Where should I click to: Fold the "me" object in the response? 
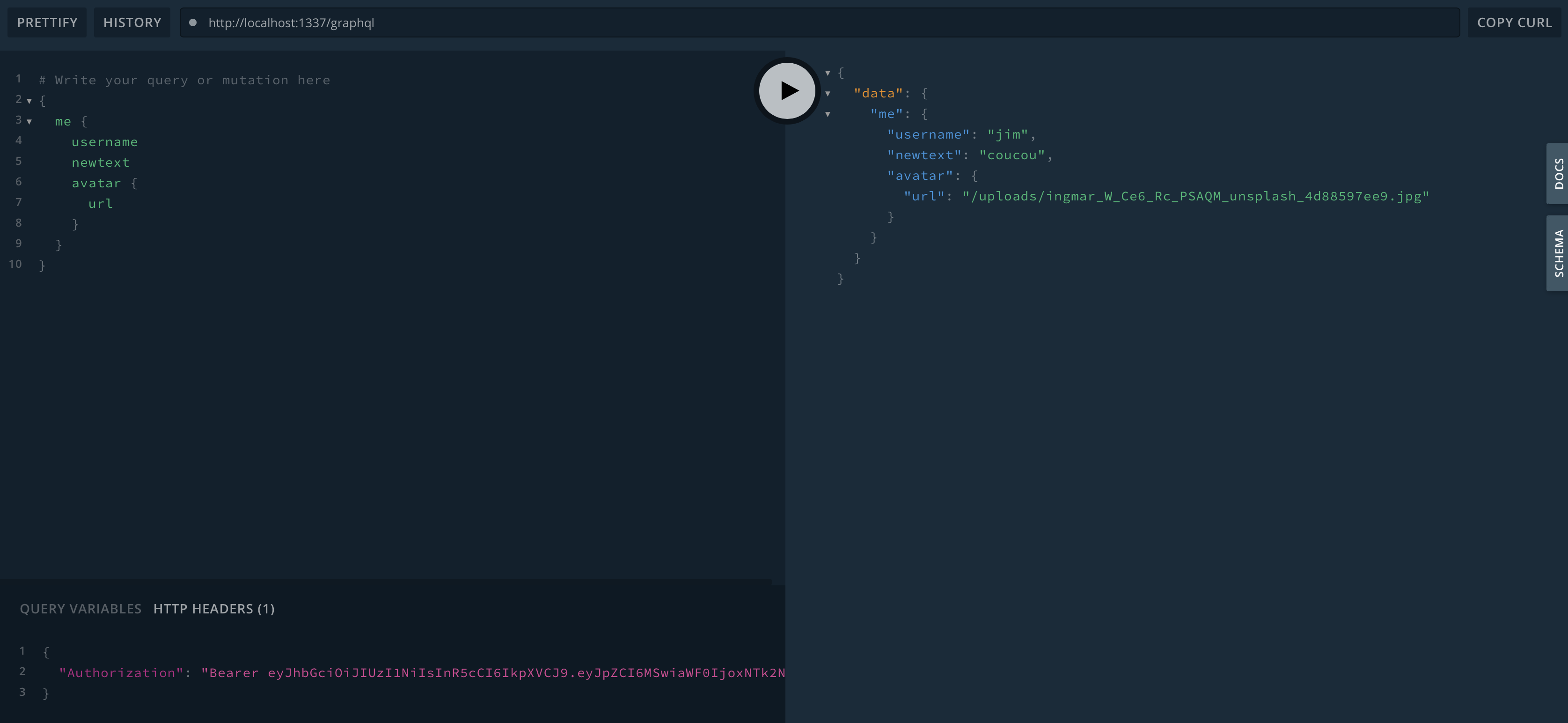827,115
